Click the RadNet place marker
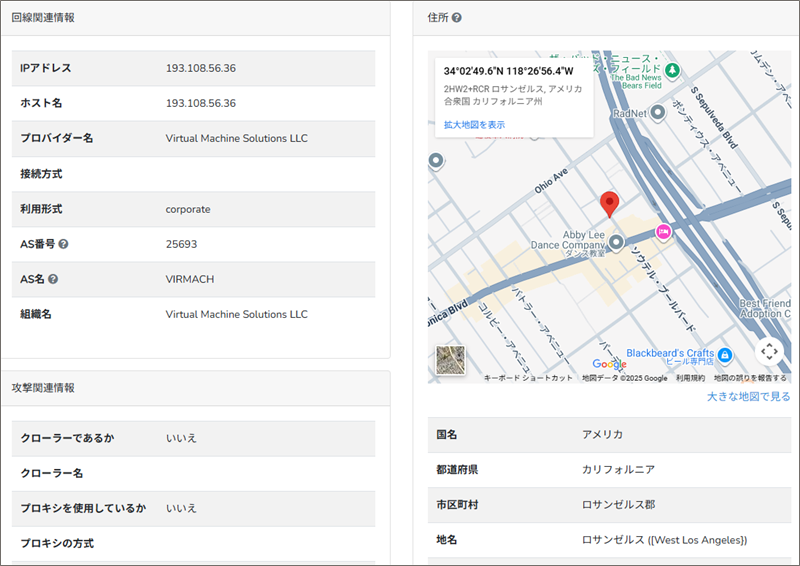The width and height of the screenshot is (800, 566). point(657,113)
